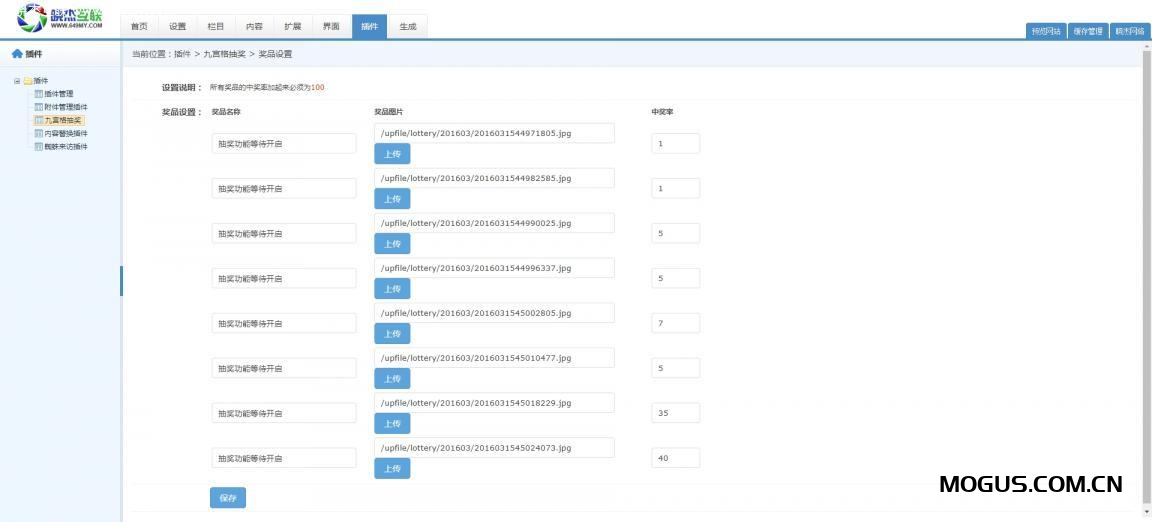Click the 预览网站 button at top right
The height and width of the screenshot is (522, 1152).
1046,31
